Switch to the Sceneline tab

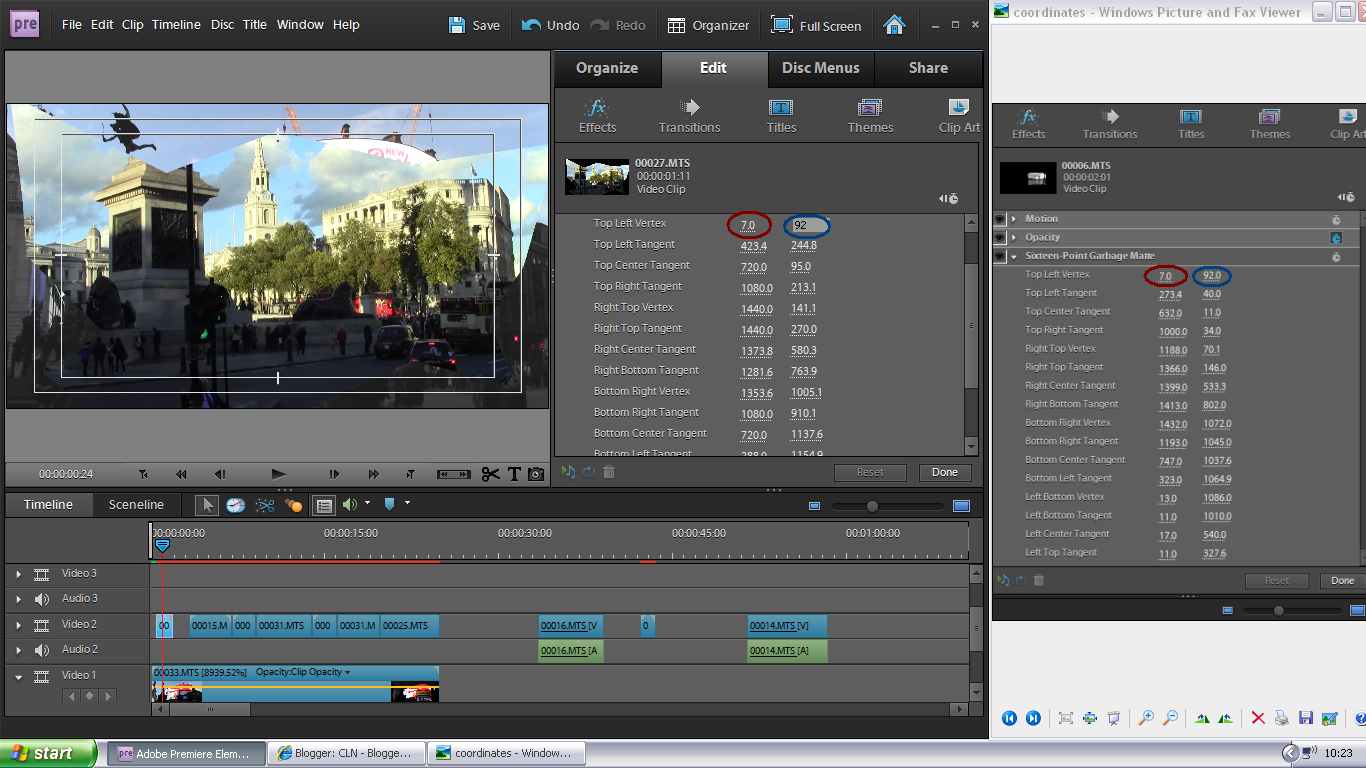tap(136, 505)
